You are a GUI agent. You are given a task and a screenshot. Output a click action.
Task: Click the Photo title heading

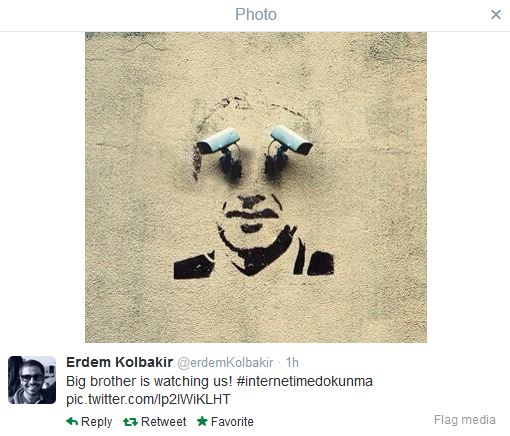[x=256, y=14]
